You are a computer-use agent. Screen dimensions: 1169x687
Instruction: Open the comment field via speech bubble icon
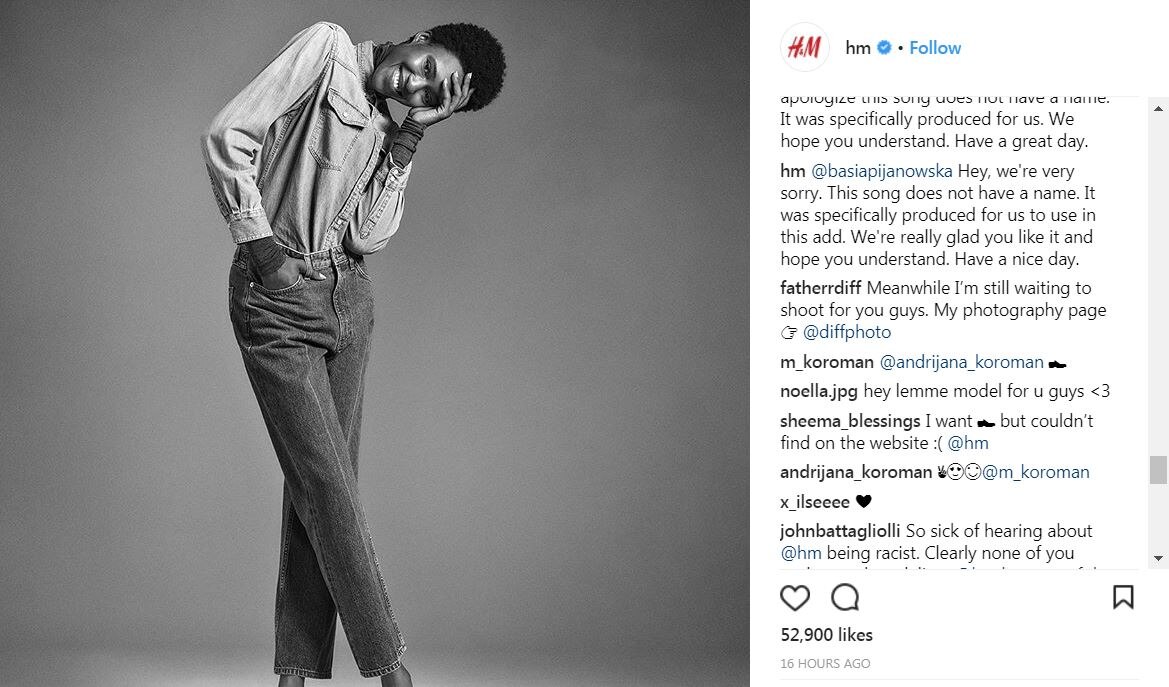[x=845, y=597]
